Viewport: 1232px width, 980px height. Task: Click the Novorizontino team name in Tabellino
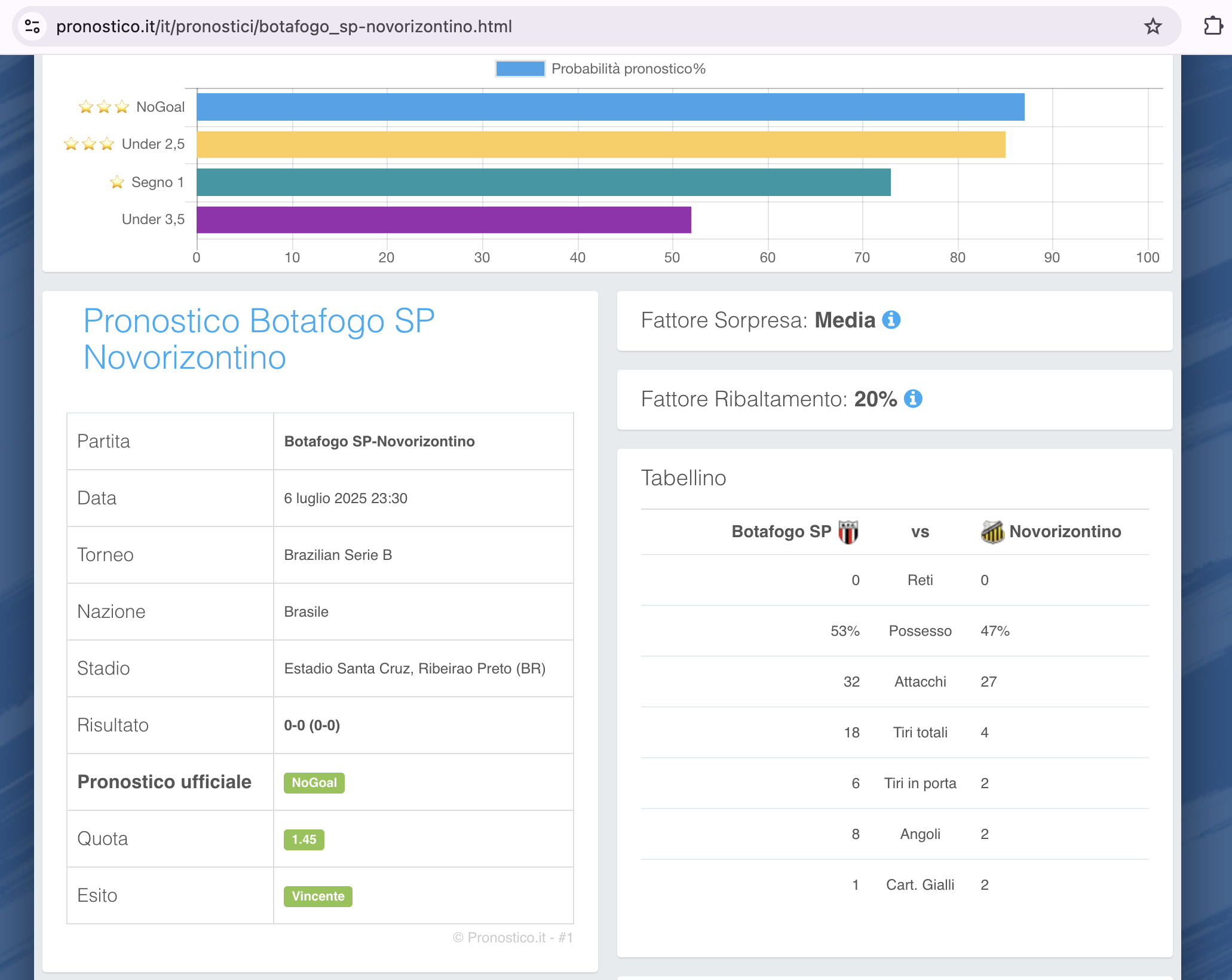point(1065,532)
